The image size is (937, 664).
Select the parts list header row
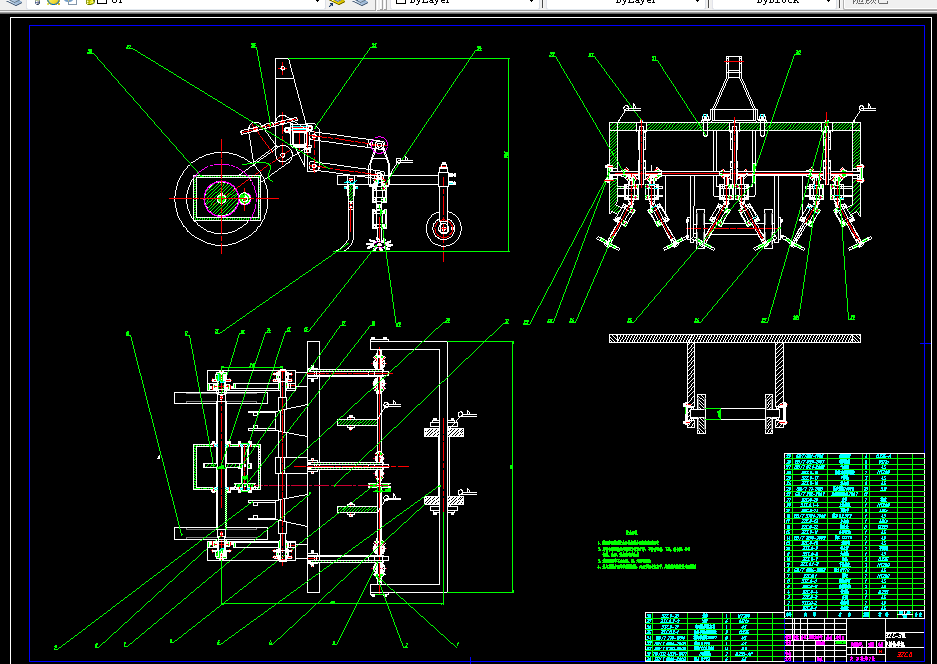(854, 614)
